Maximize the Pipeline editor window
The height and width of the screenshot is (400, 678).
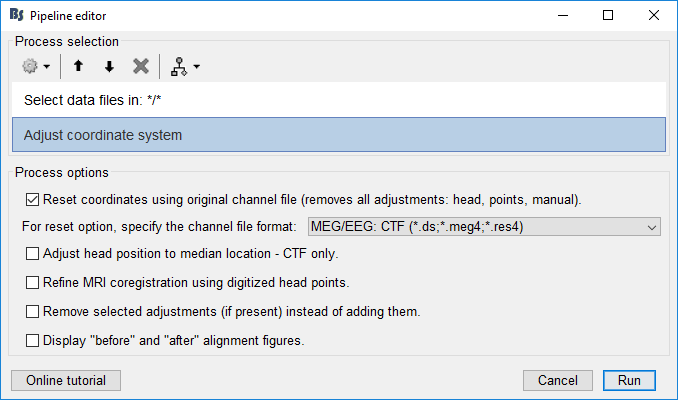[x=608, y=16]
